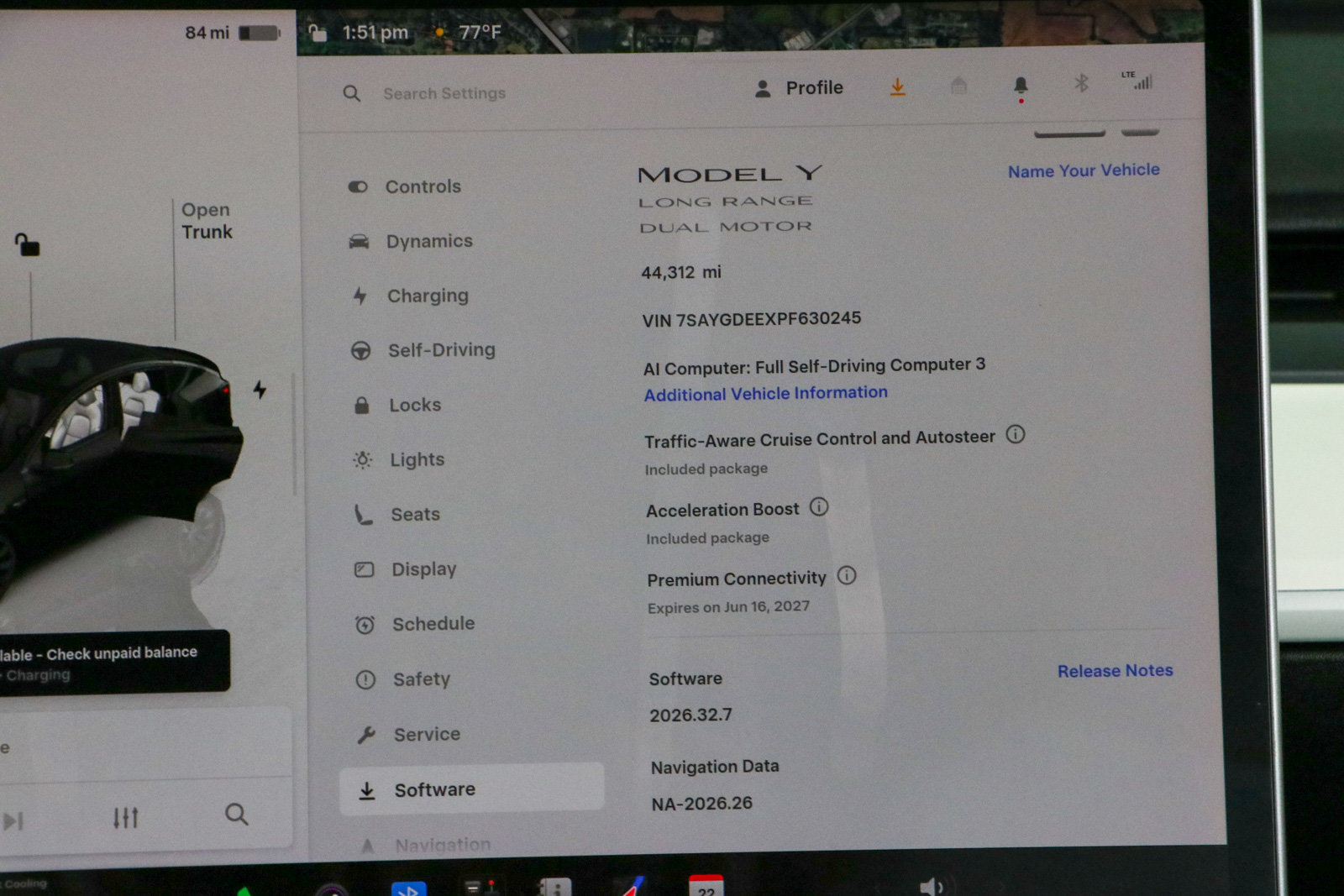
Task: View the Release Notes
Action: coord(1115,671)
